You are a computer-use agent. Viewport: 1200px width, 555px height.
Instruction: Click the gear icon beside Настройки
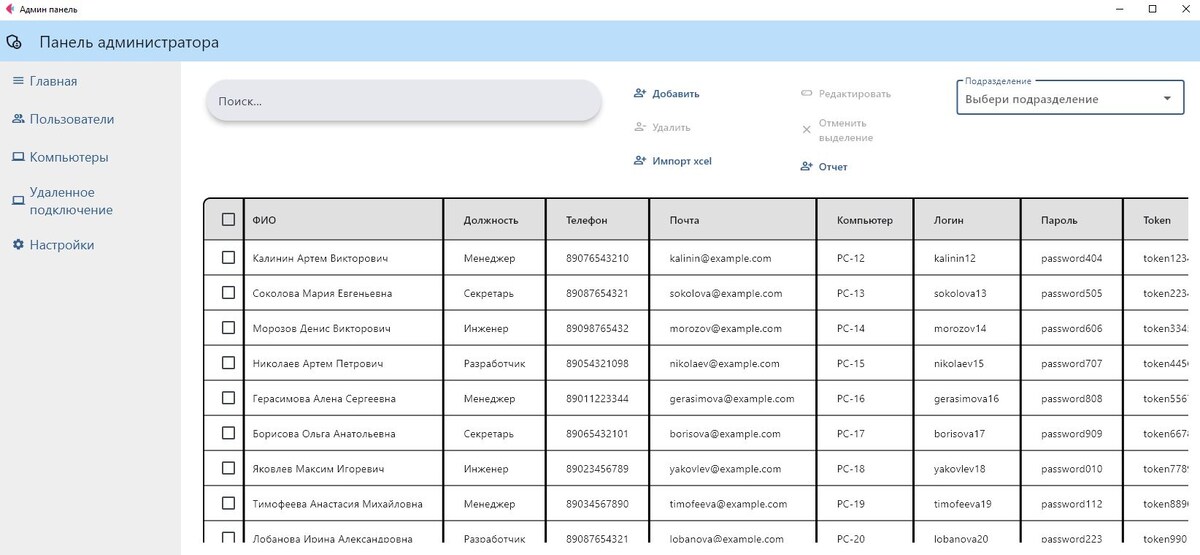tap(18, 244)
